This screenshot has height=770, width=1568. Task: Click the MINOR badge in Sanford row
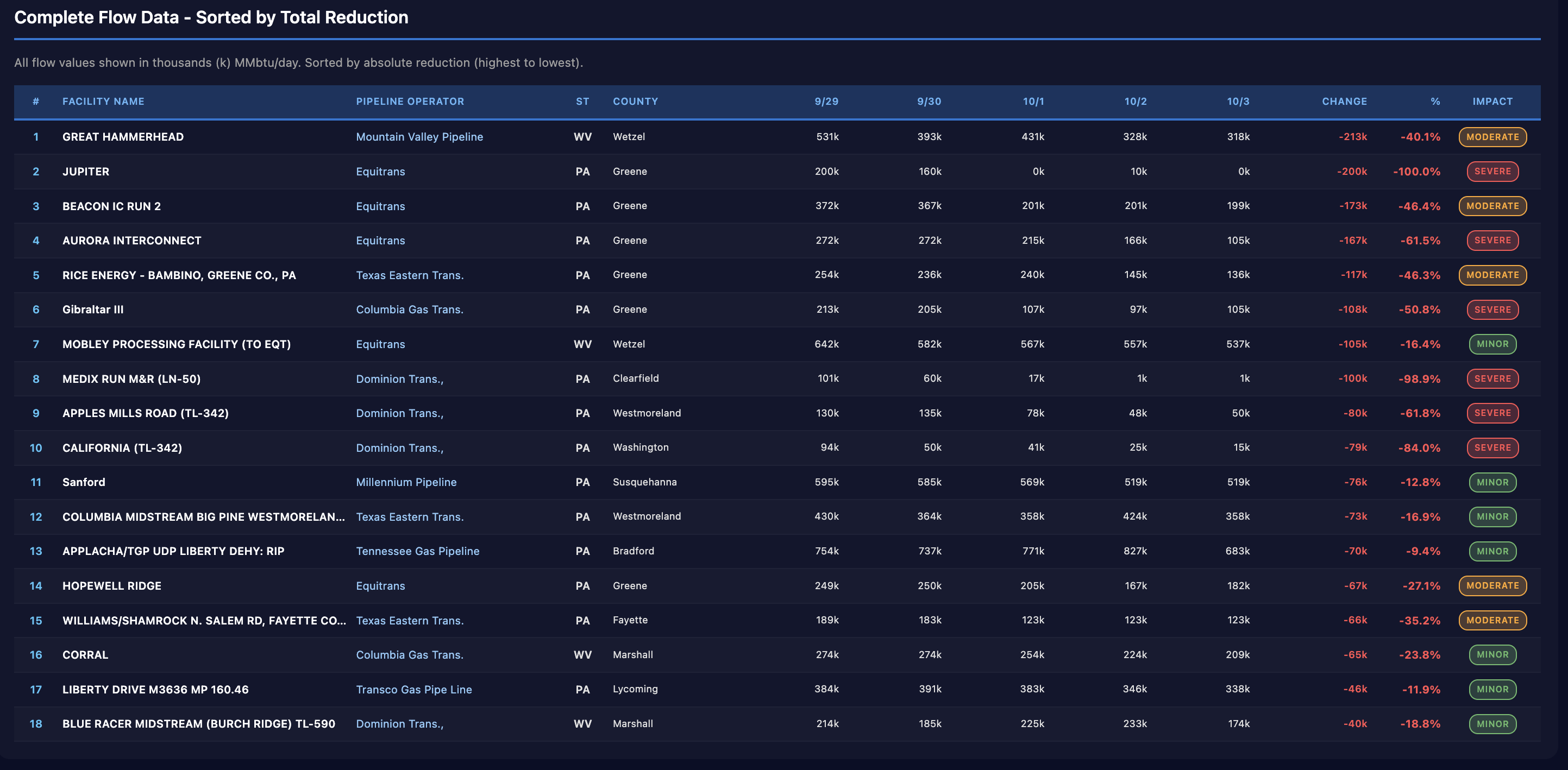click(x=1492, y=482)
